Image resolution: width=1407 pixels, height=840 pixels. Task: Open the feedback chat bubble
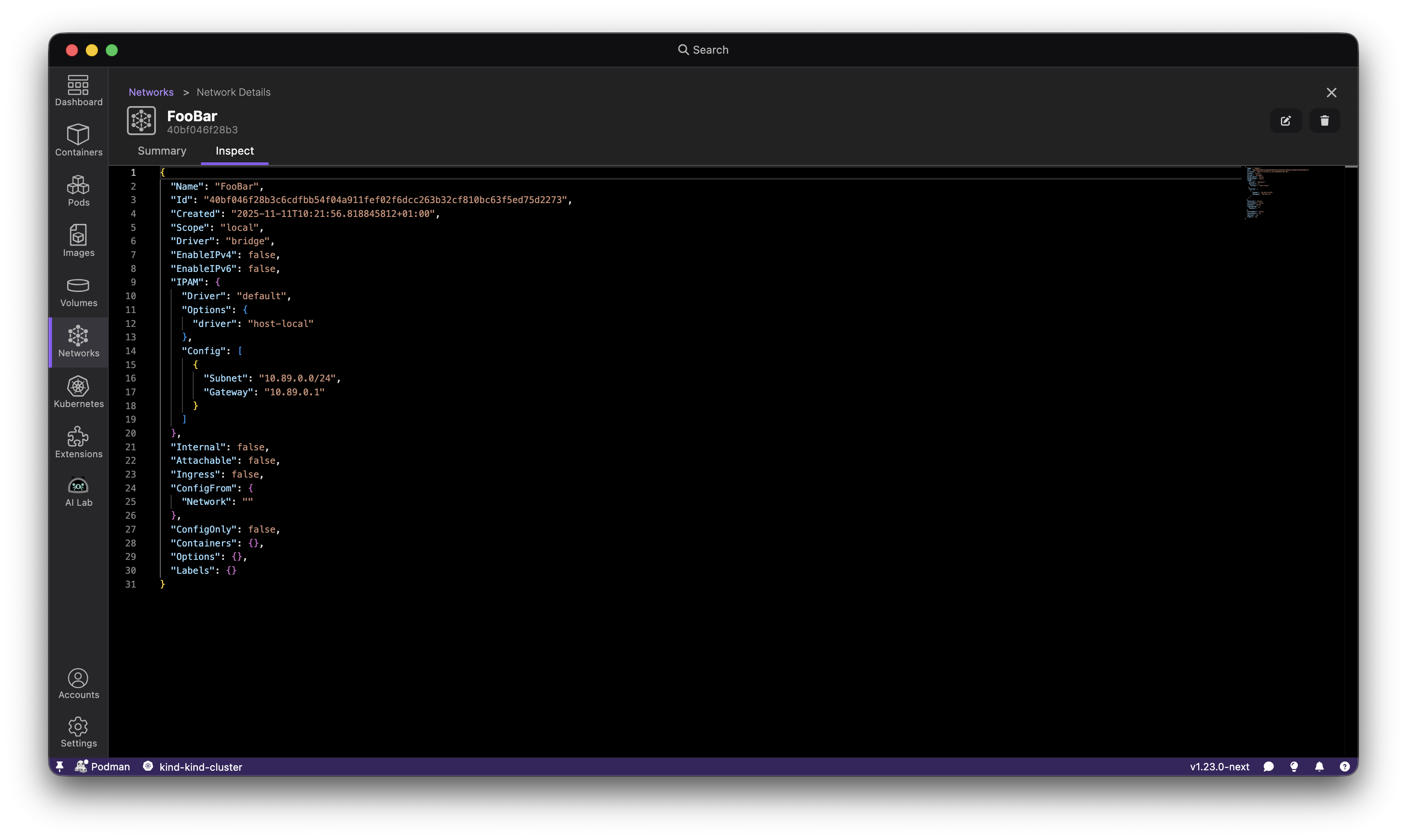coord(1268,766)
